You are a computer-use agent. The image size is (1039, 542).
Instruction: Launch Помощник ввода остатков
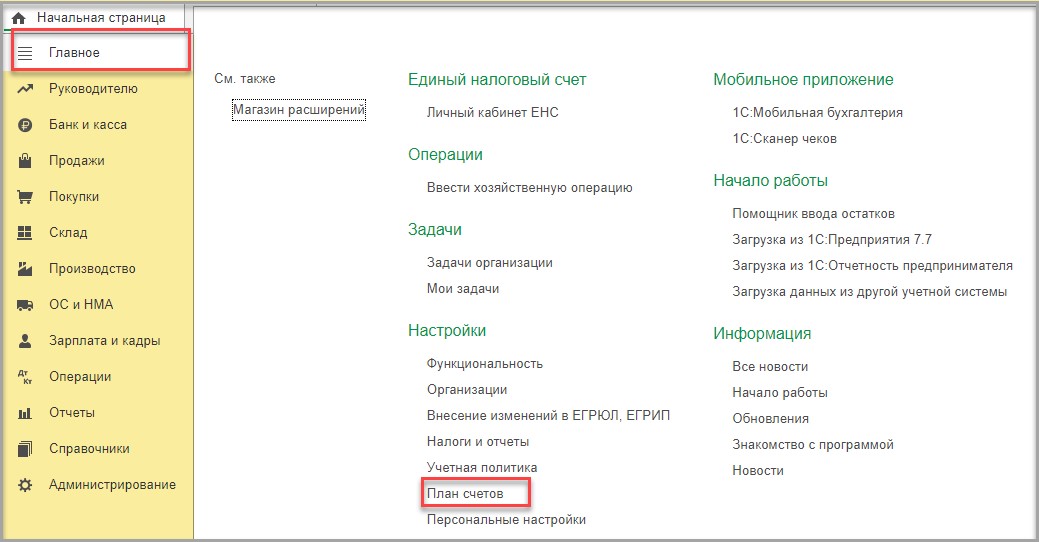tap(814, 213)
